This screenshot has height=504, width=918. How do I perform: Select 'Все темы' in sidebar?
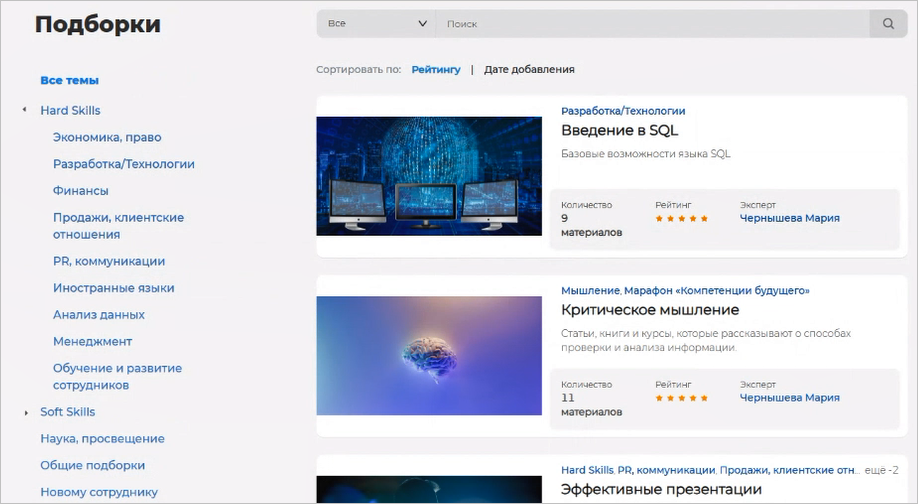pyautogui.click(x=69, y=81)
